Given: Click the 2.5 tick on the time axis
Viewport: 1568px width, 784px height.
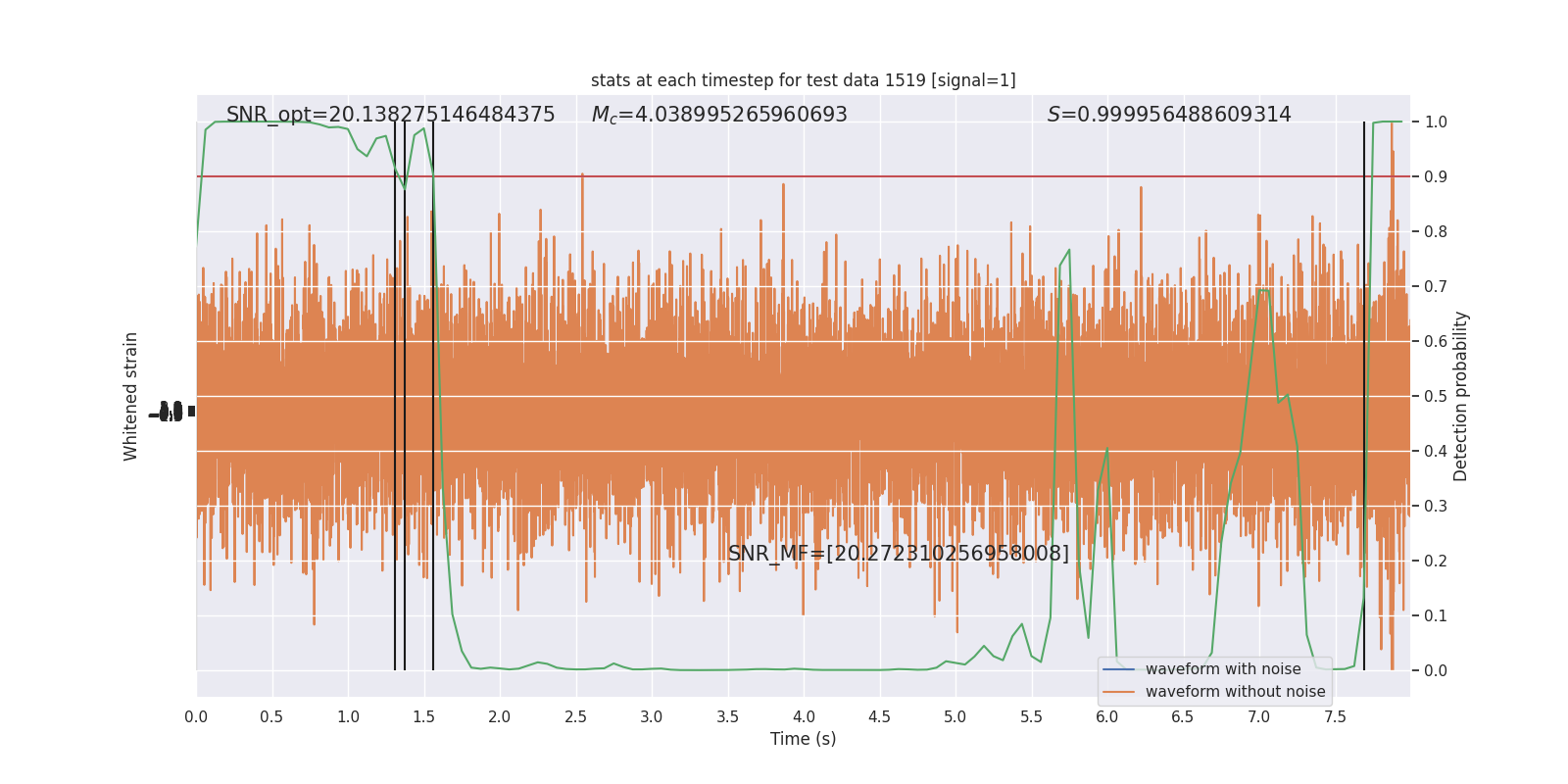Looking at the screenshot, I should click(x=575, y=717).
